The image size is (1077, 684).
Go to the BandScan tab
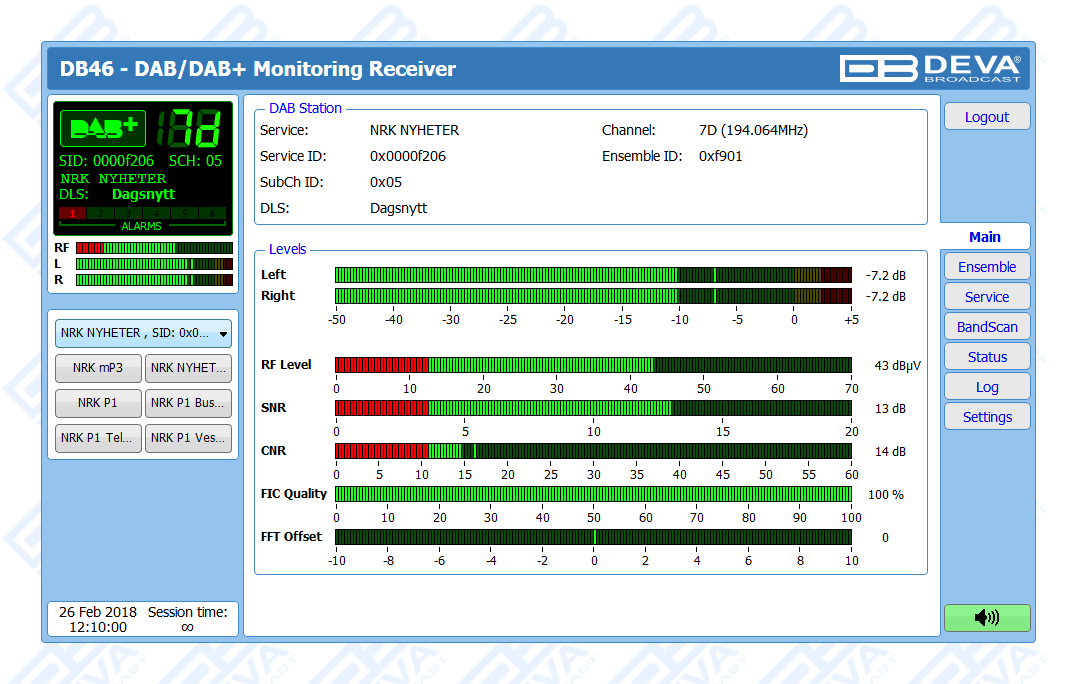(x=986, y=327)
